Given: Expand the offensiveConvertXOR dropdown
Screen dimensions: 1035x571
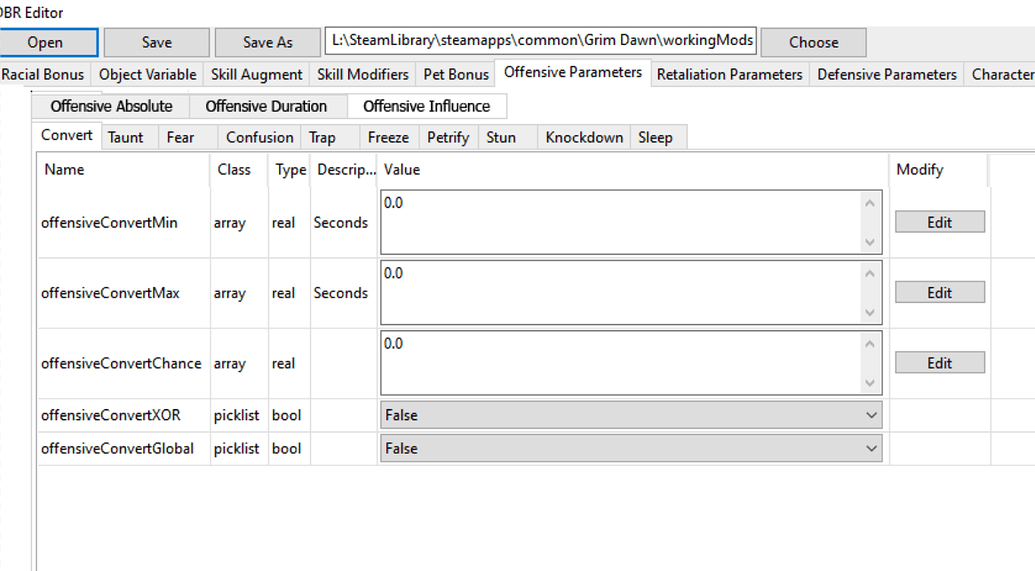Looking at the screenshot, I should (x=631, y=415).
